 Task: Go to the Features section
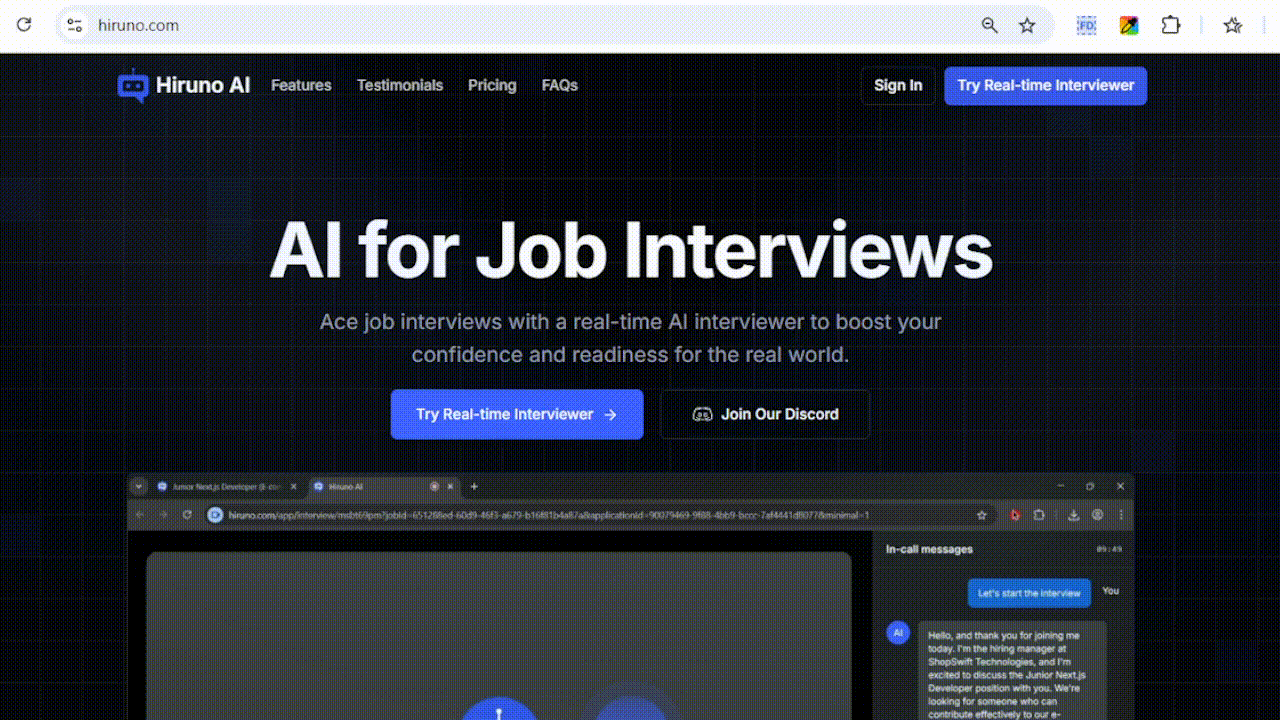click(x=301, y=85)
